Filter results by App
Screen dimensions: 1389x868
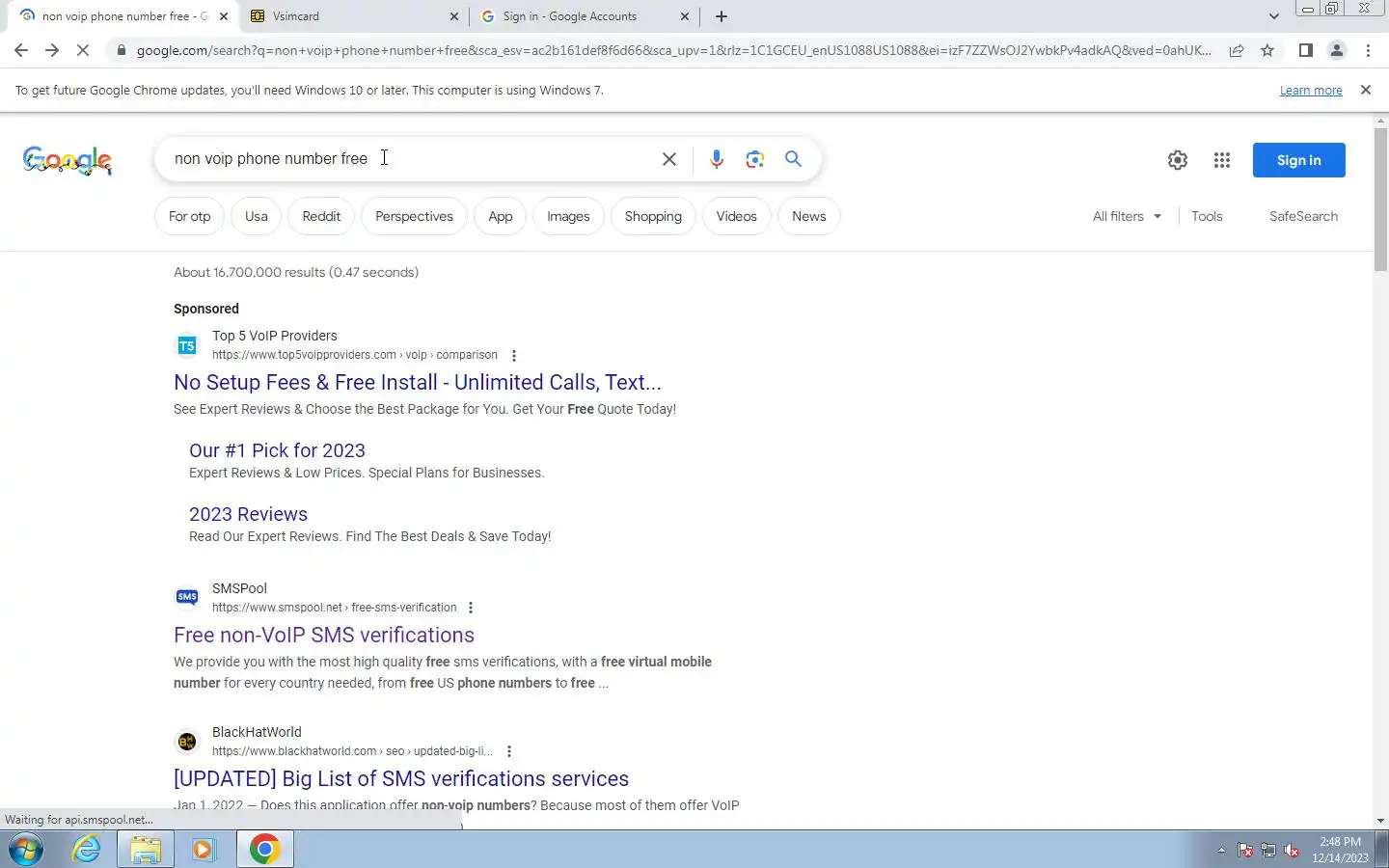pyautogui.click(x=500, y=216)
